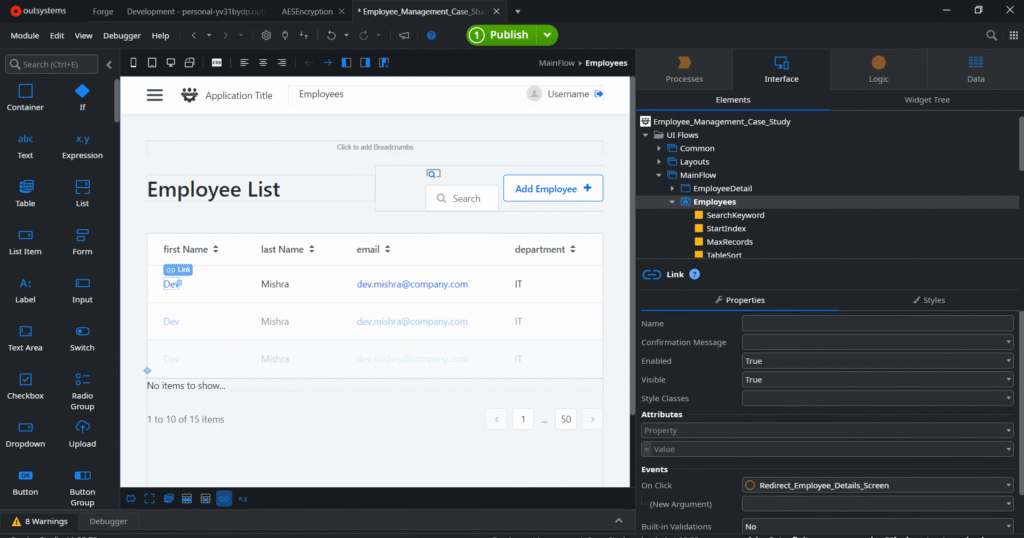Switch to the Styles tab

929,300
